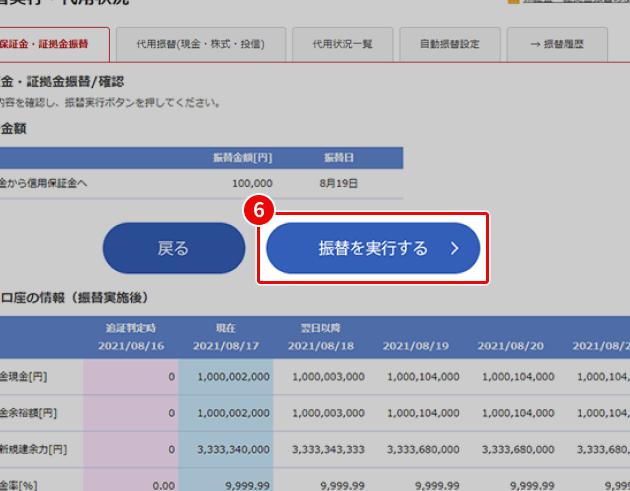
Task: Click the 口座の情報（振替実施後）heading
Action: click(74, 298)
